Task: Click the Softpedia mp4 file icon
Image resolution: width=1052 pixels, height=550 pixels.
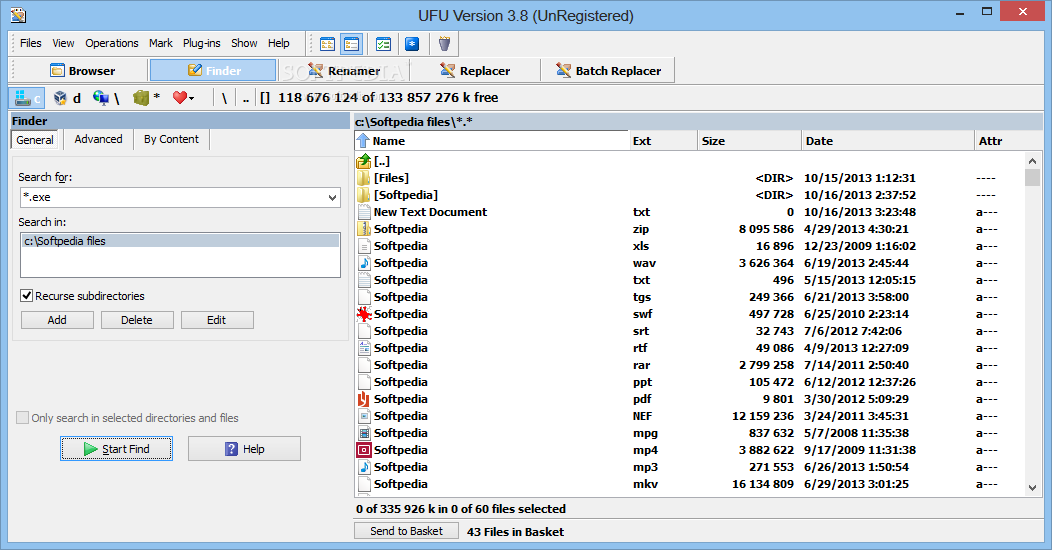Action: coord(364,450)
